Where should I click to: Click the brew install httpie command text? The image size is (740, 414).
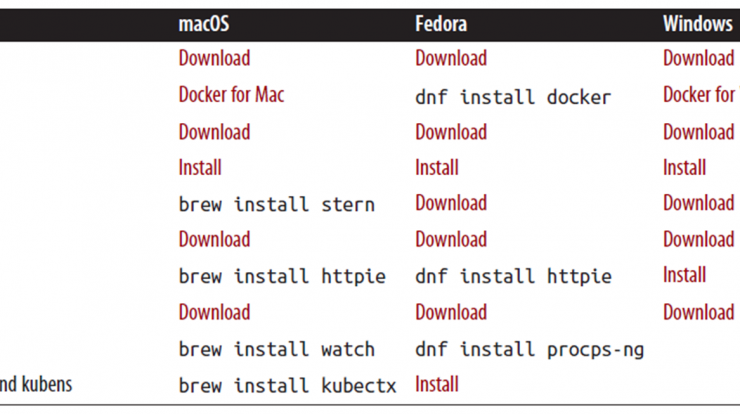click(282, 276)
